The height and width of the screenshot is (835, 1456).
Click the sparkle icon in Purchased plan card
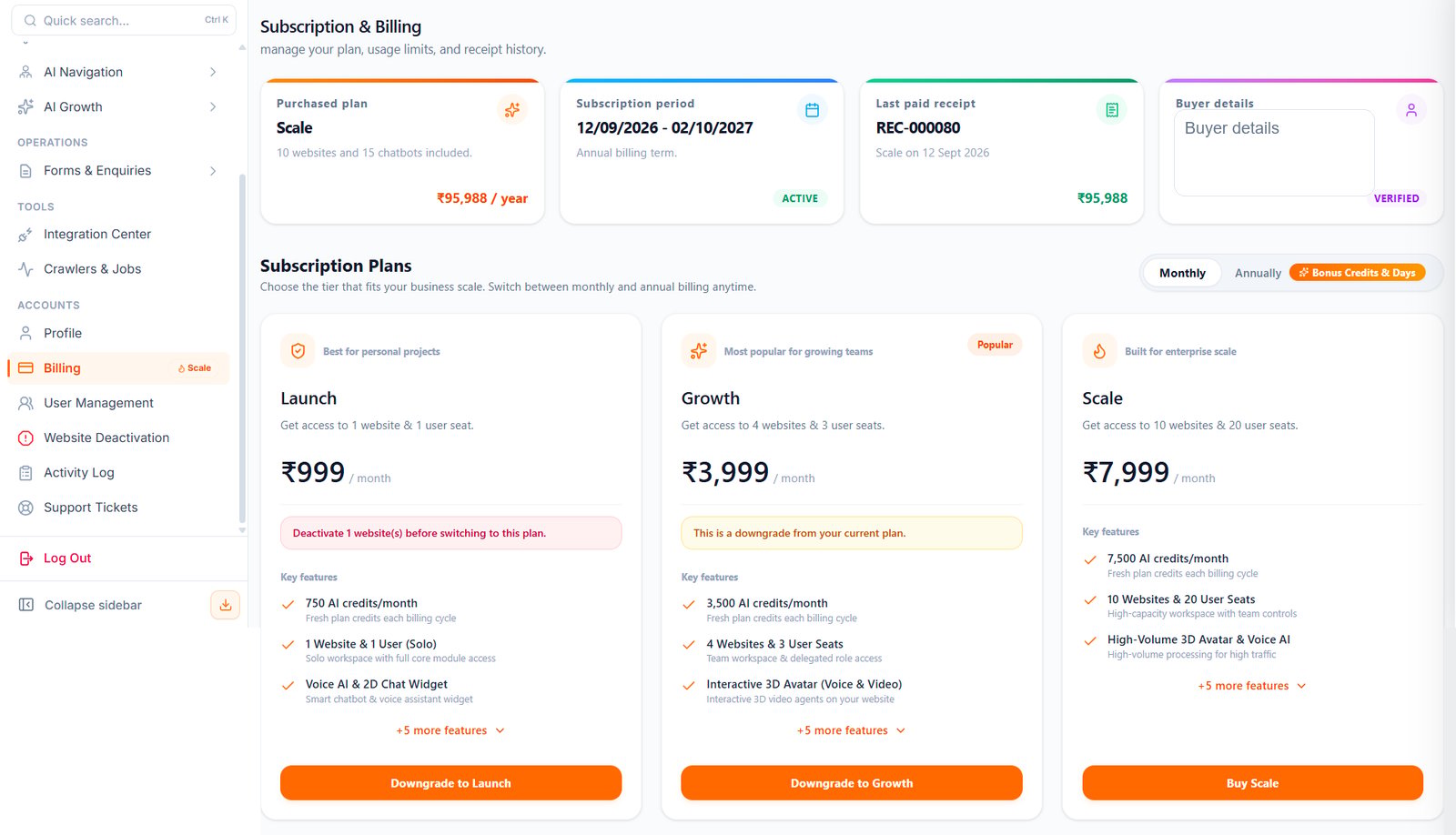coord(512,110)
